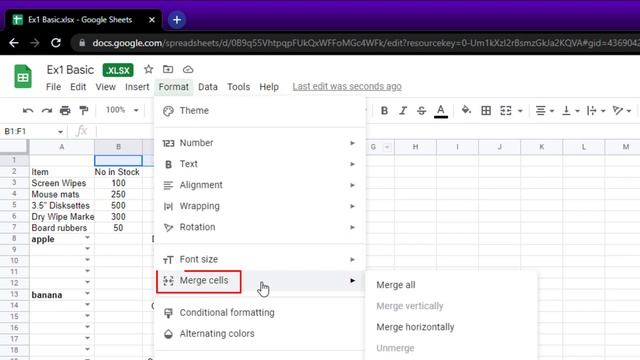Open the Fill color picker
The height and width of the screenshot is (360, 640).
pos(466,110)
